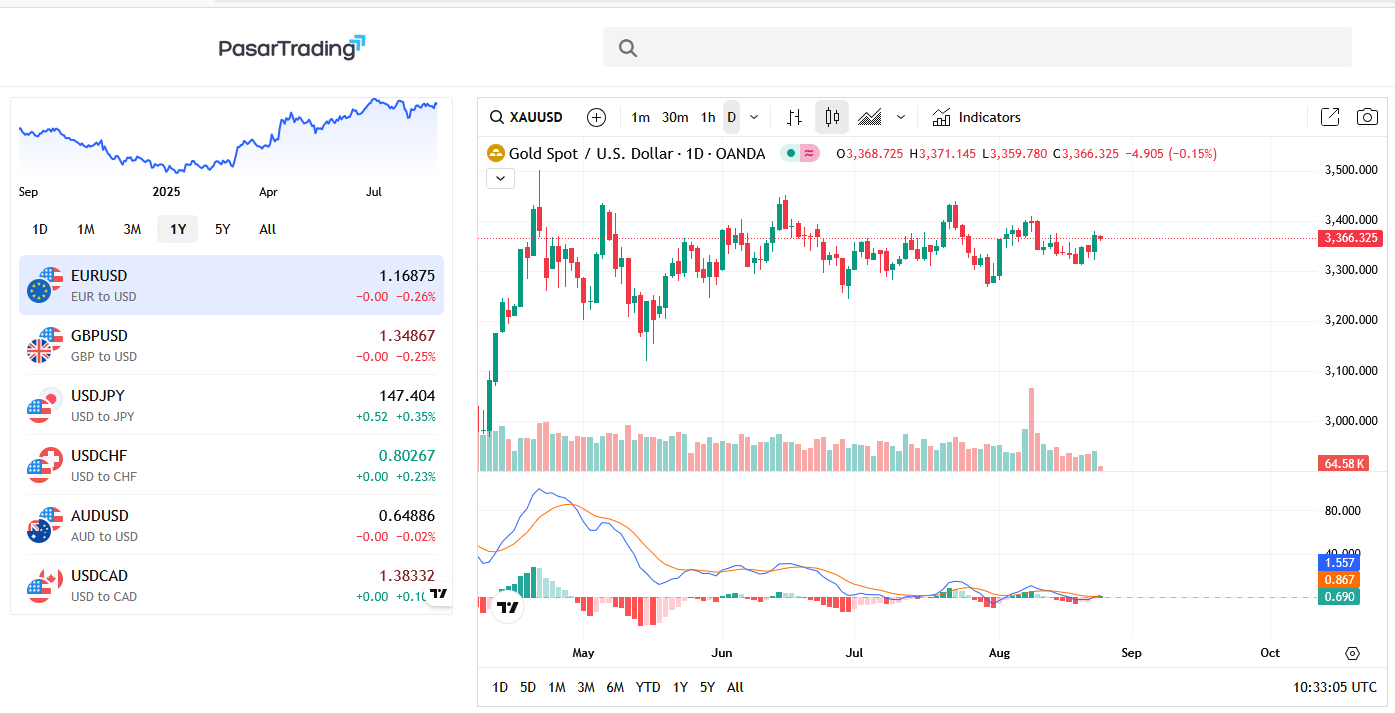Click the 3,366.325 current price label
1395x713 pixels.
tap(1351, 238)
